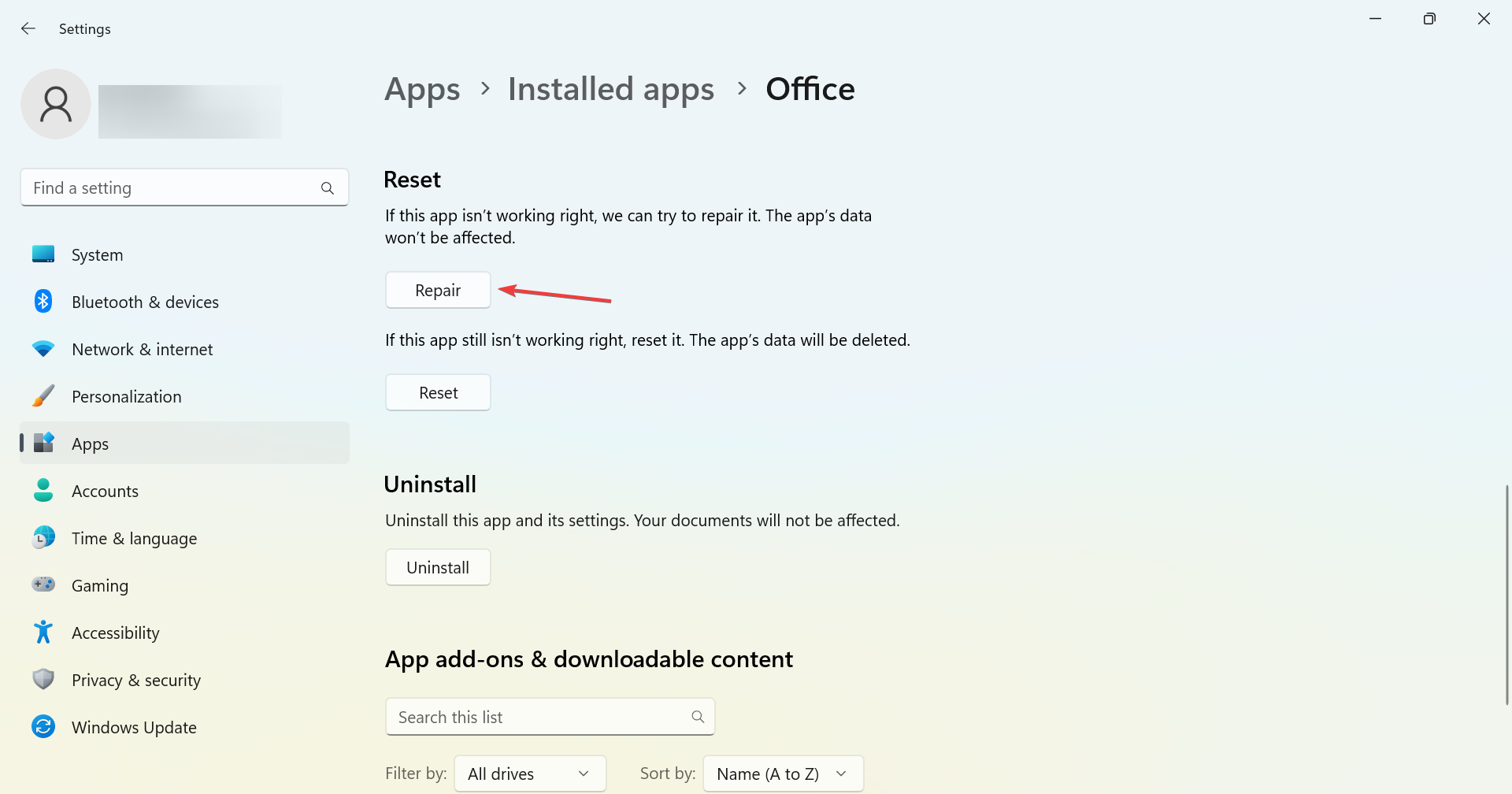Click the Reset button
The height and width of the screenshot is (794, 1512).
pos(438,393)
